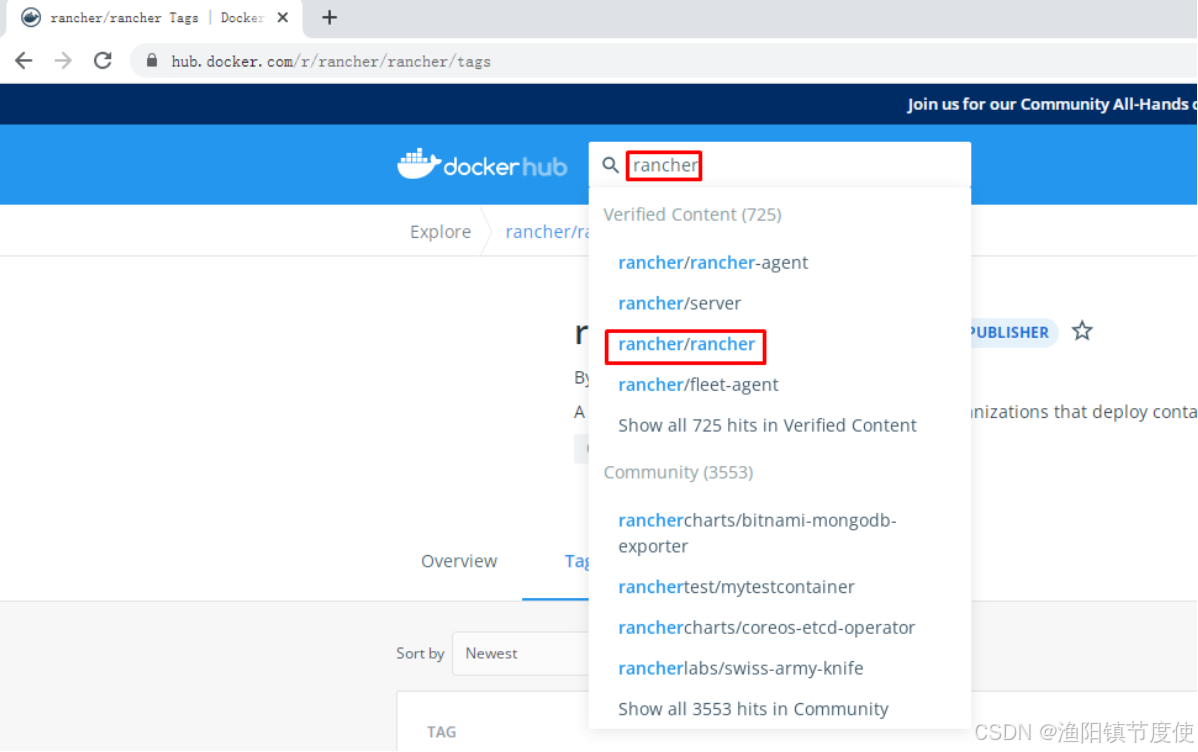Star the repository with star icon

(x=1082, y=331)
